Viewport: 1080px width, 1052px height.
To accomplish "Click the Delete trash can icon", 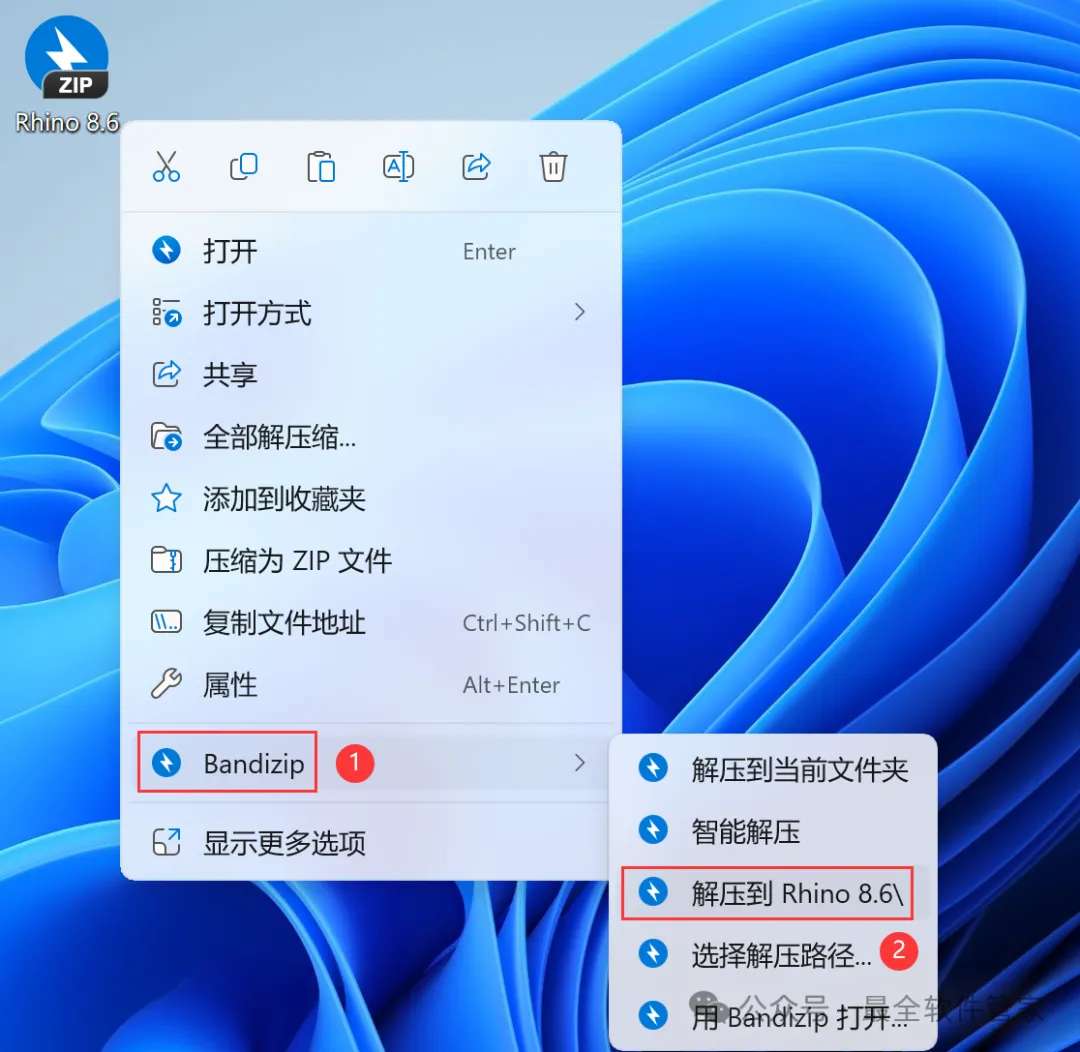I will point(553,167).
